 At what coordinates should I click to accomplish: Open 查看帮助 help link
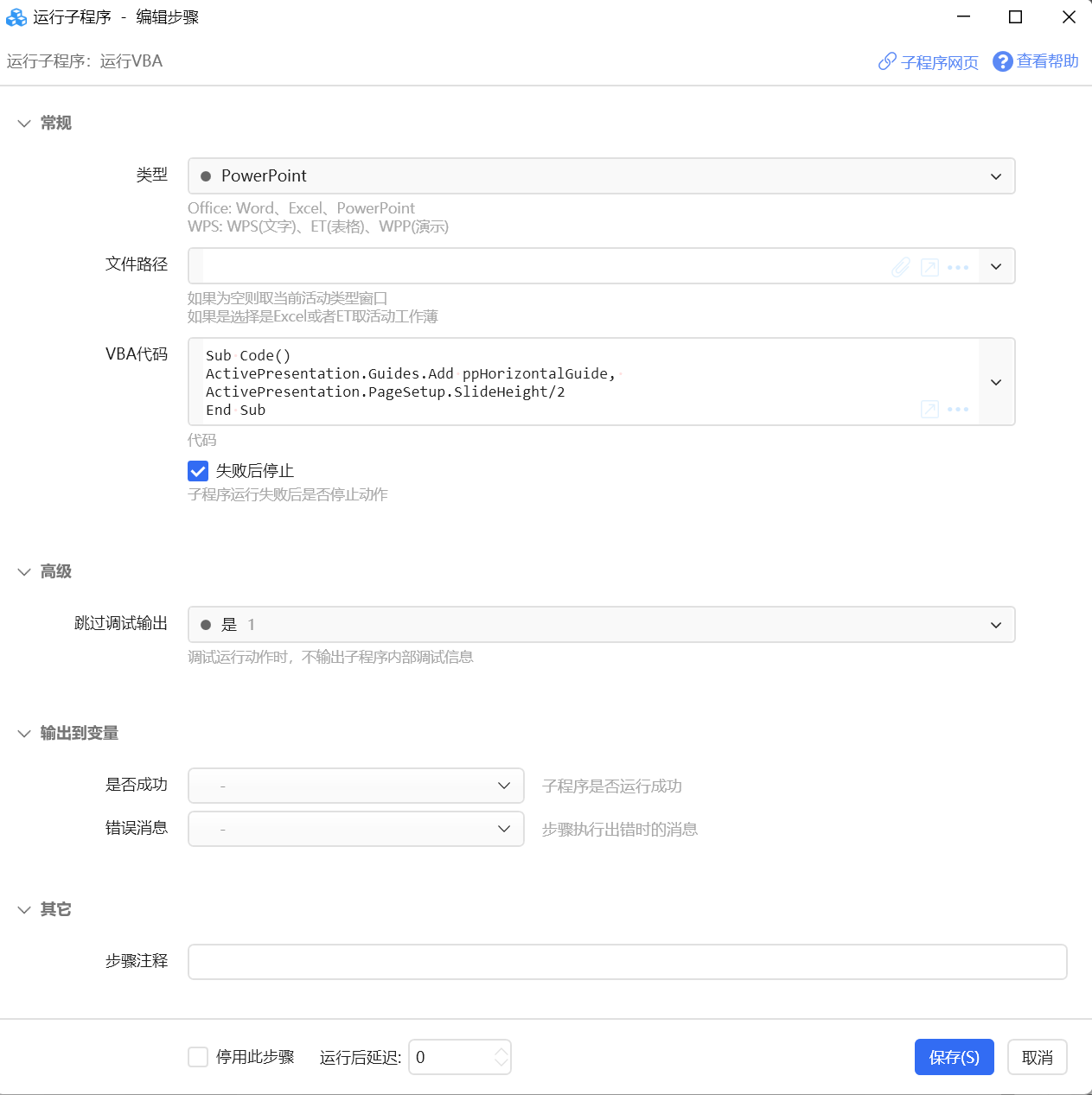click(1047, 61)
